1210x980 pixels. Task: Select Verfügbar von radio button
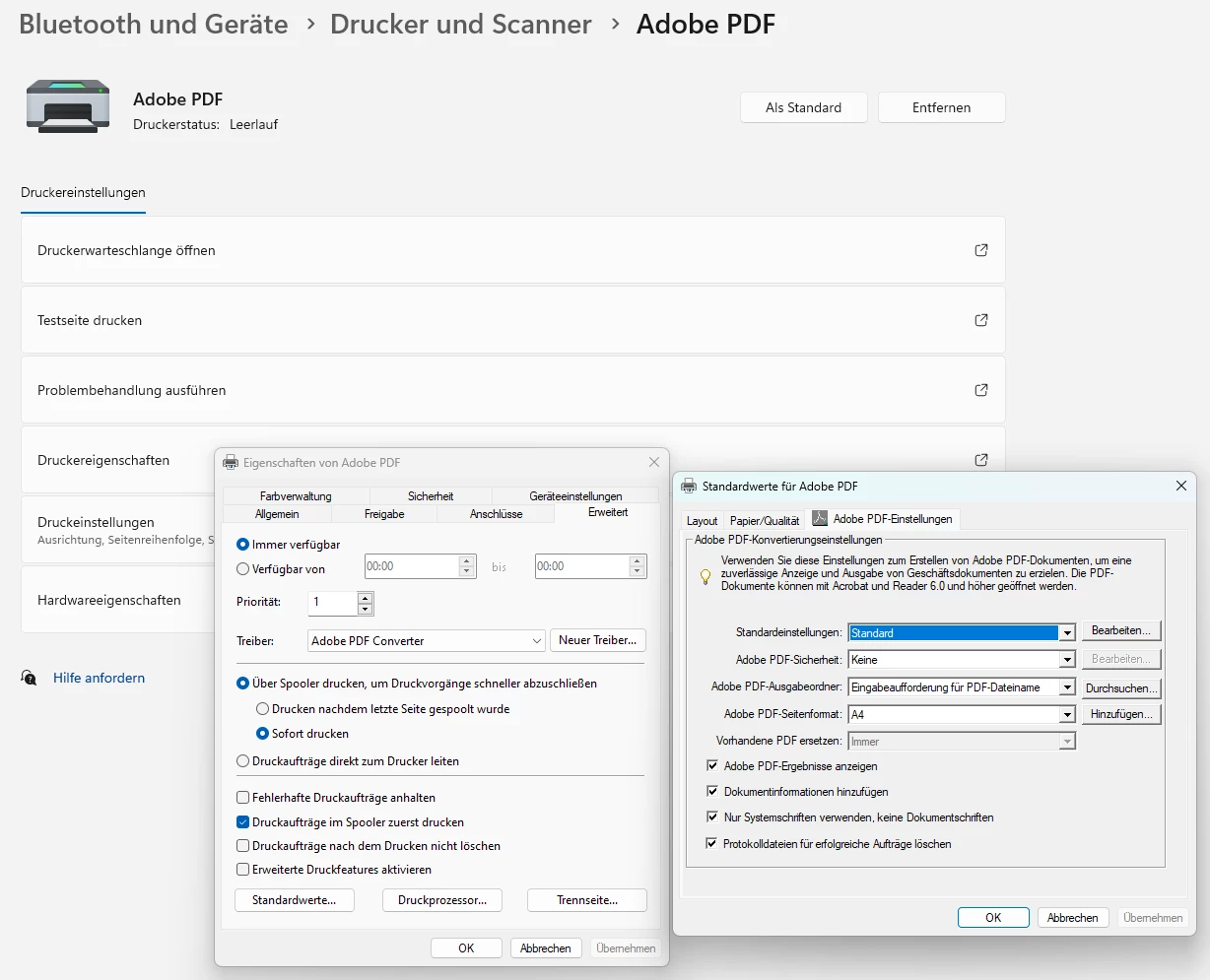243,568
